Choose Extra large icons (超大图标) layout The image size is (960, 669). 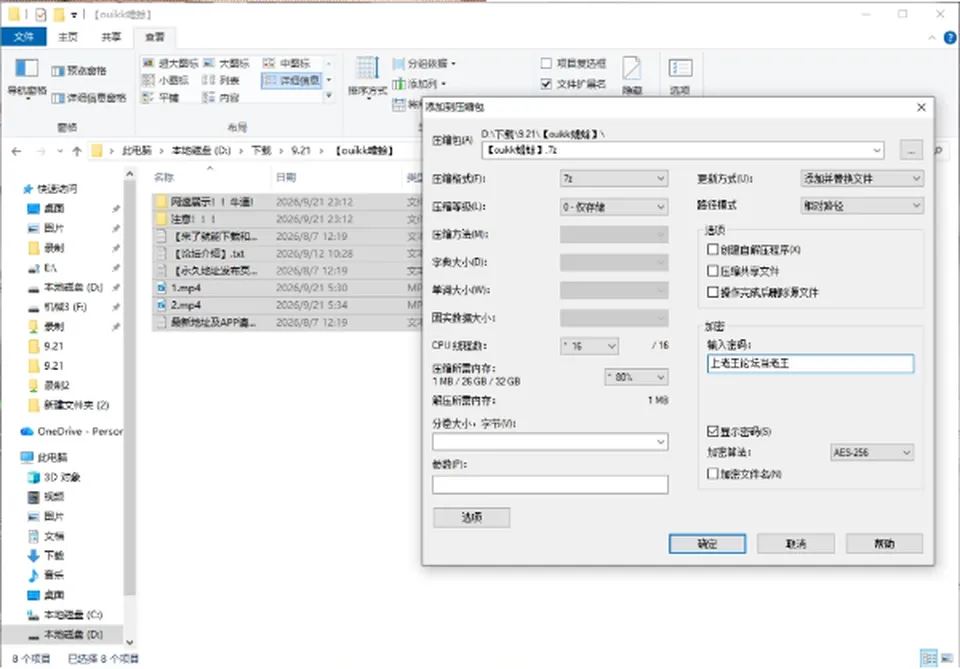click(x=170, y=63)
